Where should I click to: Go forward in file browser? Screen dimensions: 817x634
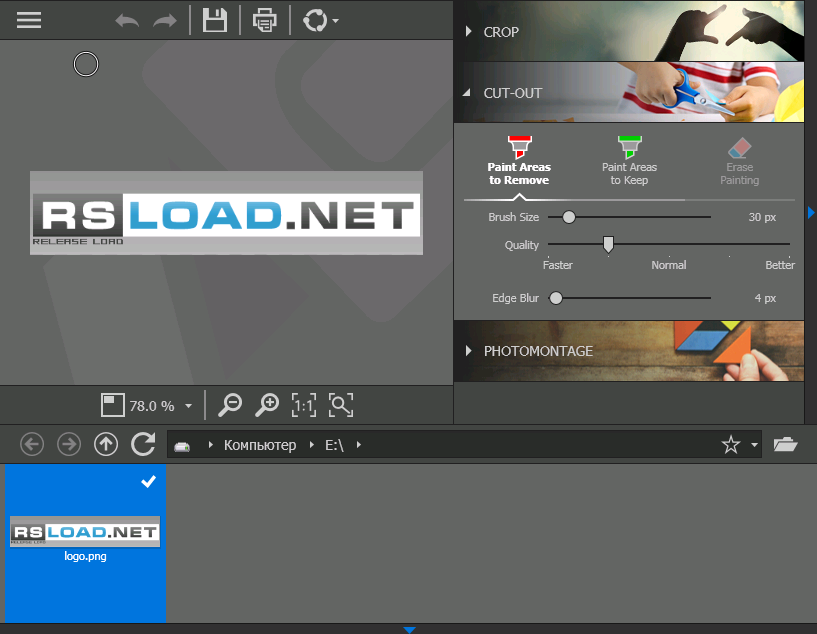[x=69, y=444]
